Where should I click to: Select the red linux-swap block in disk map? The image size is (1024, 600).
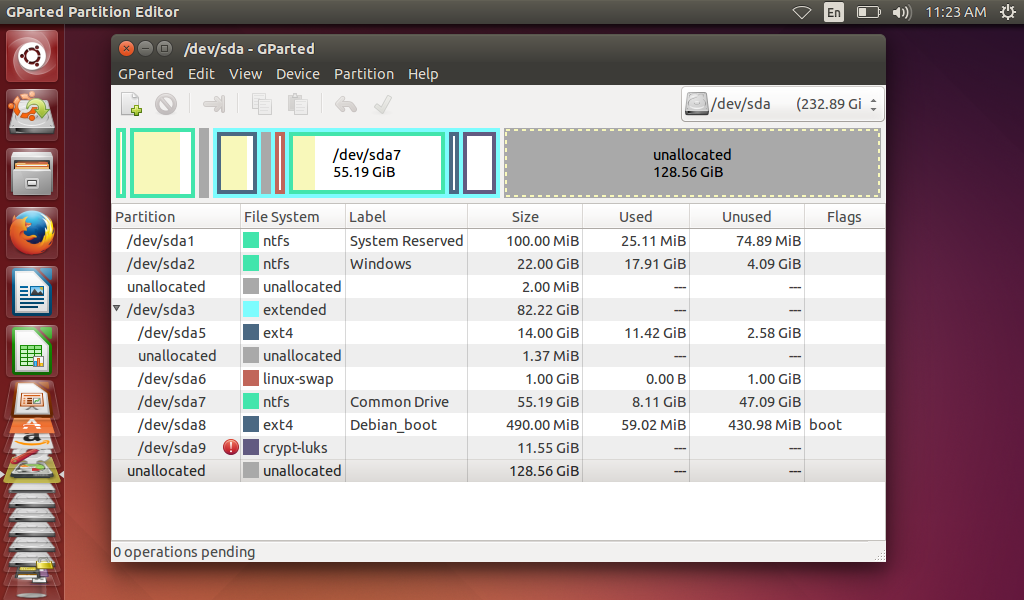coord(280,163)
